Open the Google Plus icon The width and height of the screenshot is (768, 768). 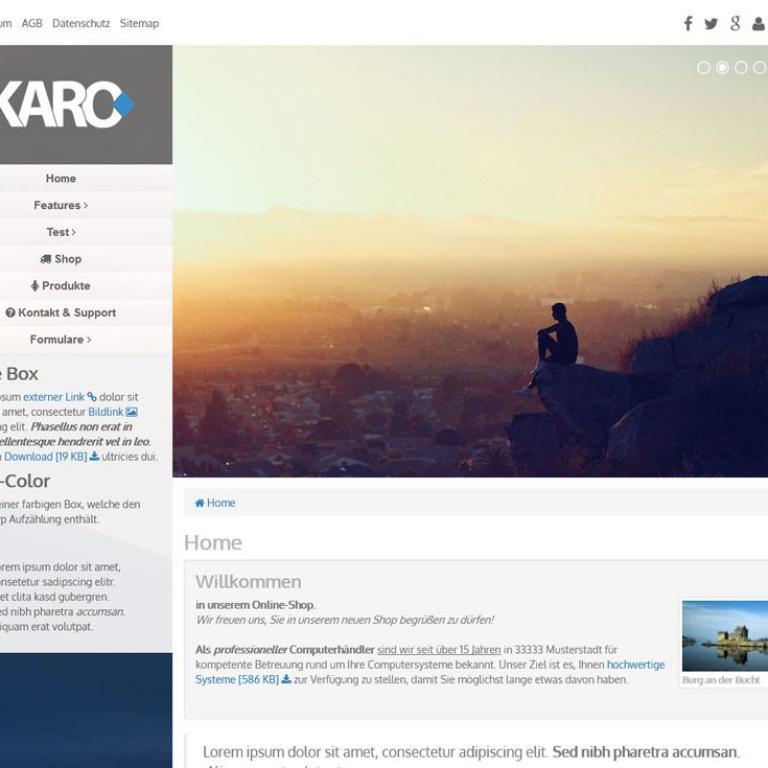pyautogui.click(x=735, y=24)
